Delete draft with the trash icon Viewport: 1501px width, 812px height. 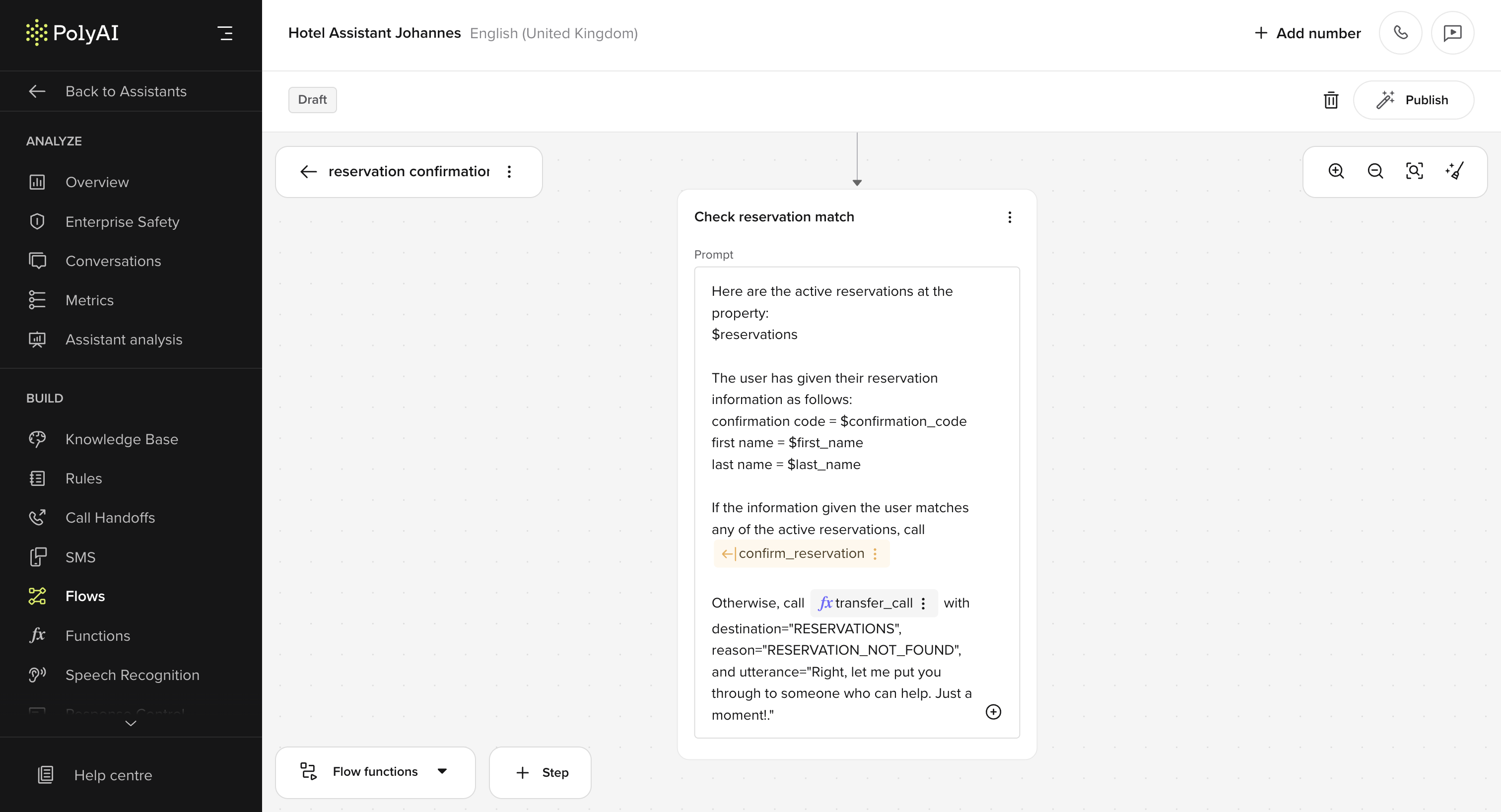click(x=1331, y=100)
